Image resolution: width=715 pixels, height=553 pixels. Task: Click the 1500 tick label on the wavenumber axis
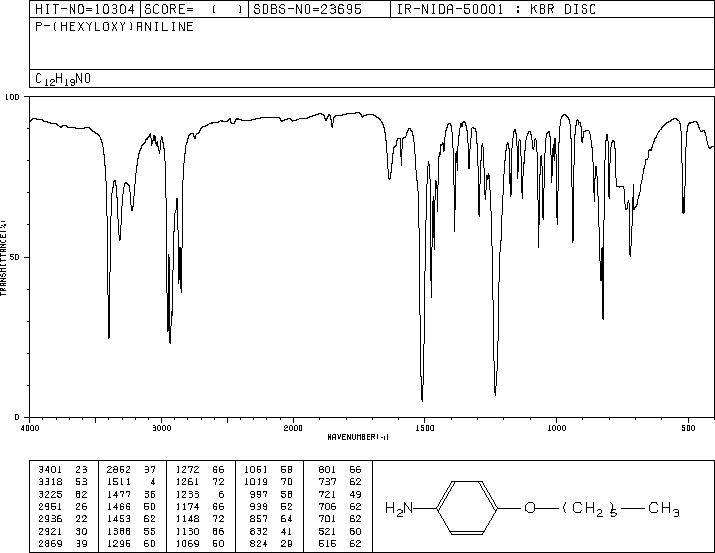click(x=425, y=428)
